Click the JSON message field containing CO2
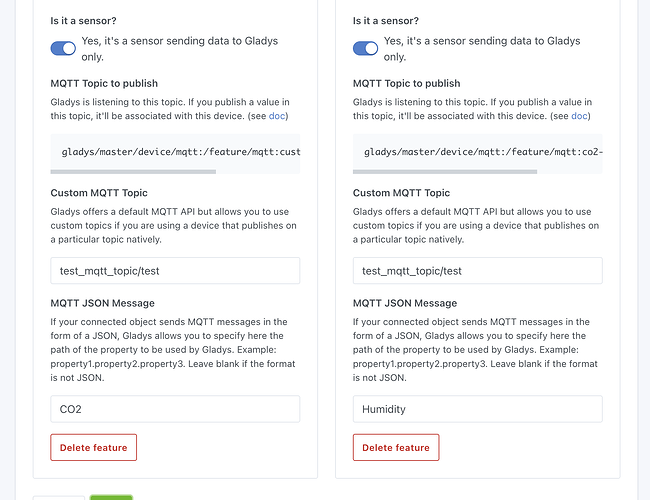Viewport: 650px width, 500px height. 175,409
